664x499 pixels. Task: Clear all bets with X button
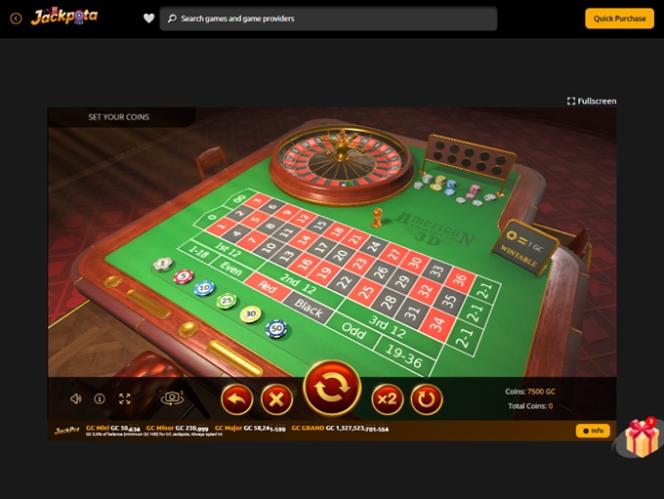click(x=277, y=399)
